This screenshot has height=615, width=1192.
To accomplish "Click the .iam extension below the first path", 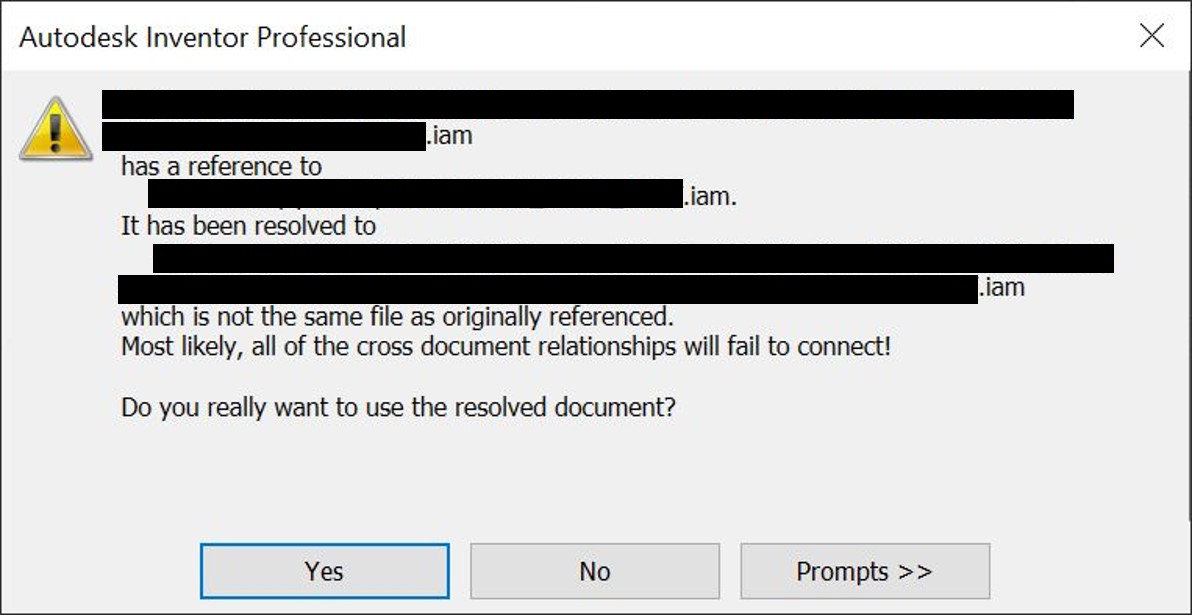I will [449, 135].
